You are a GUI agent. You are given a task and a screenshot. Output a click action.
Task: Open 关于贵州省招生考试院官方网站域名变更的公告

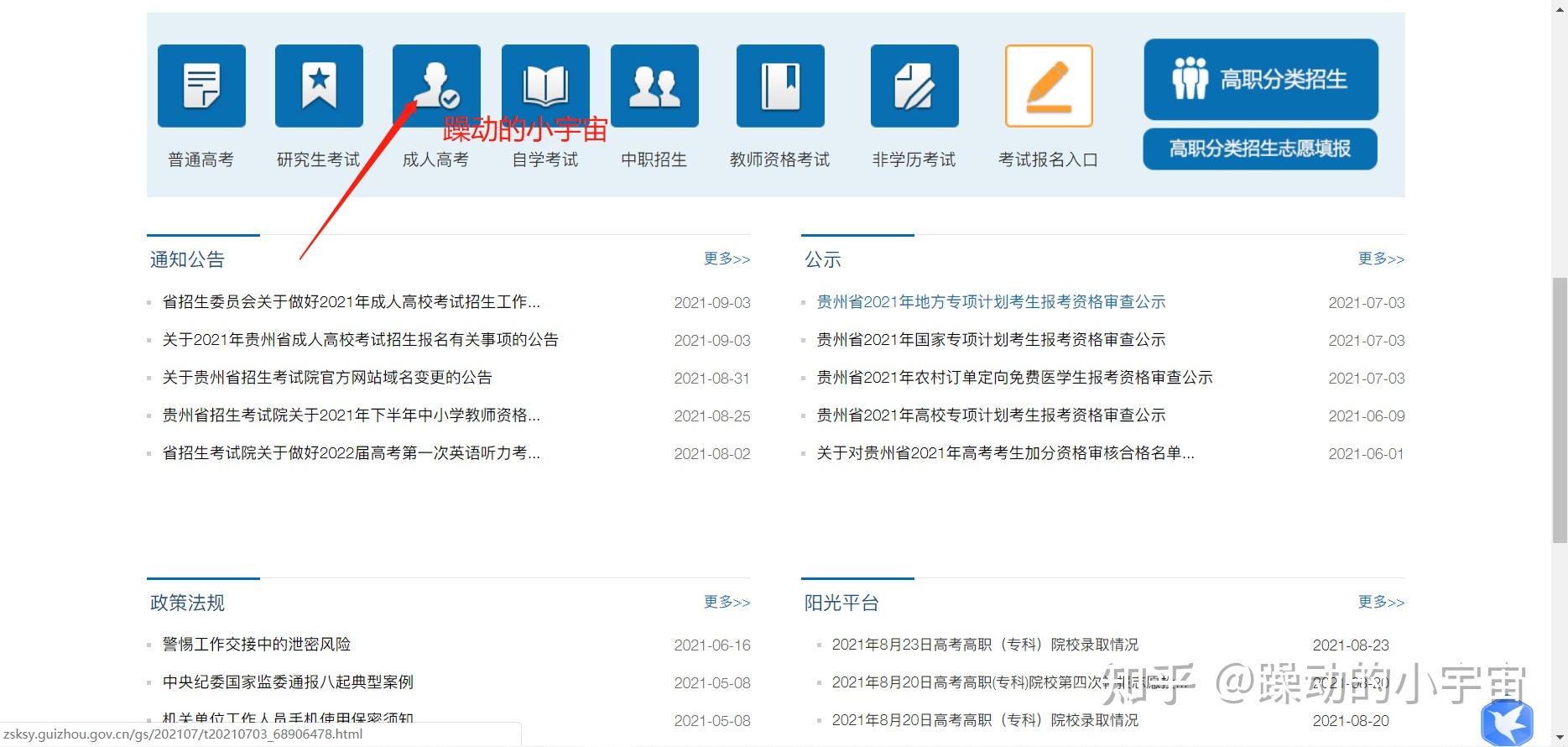click(327, 378)
